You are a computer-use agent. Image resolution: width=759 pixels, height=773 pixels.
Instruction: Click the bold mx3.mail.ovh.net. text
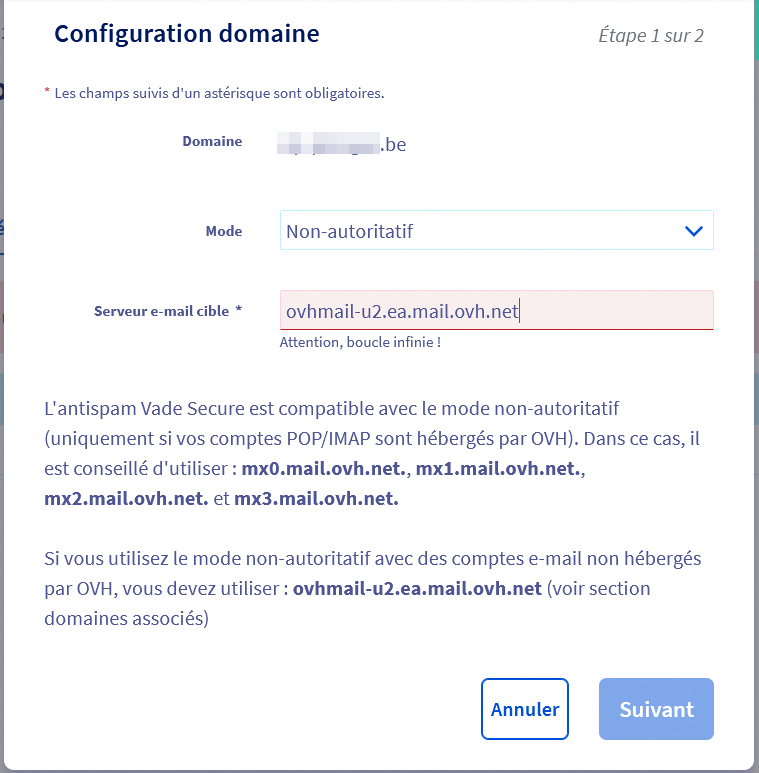316,499
